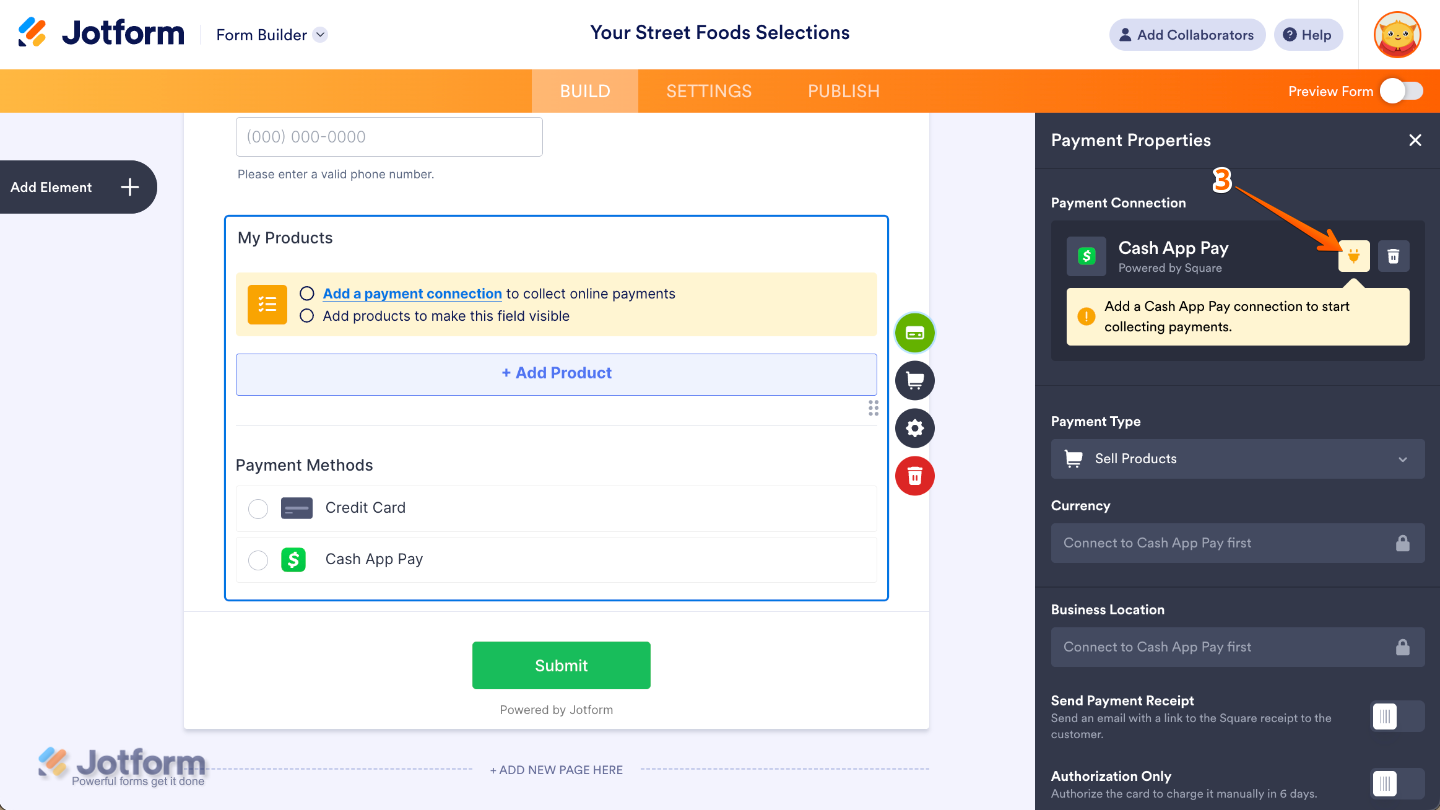Click the phone number input field

pyautogui.click(x=389, y=137)
